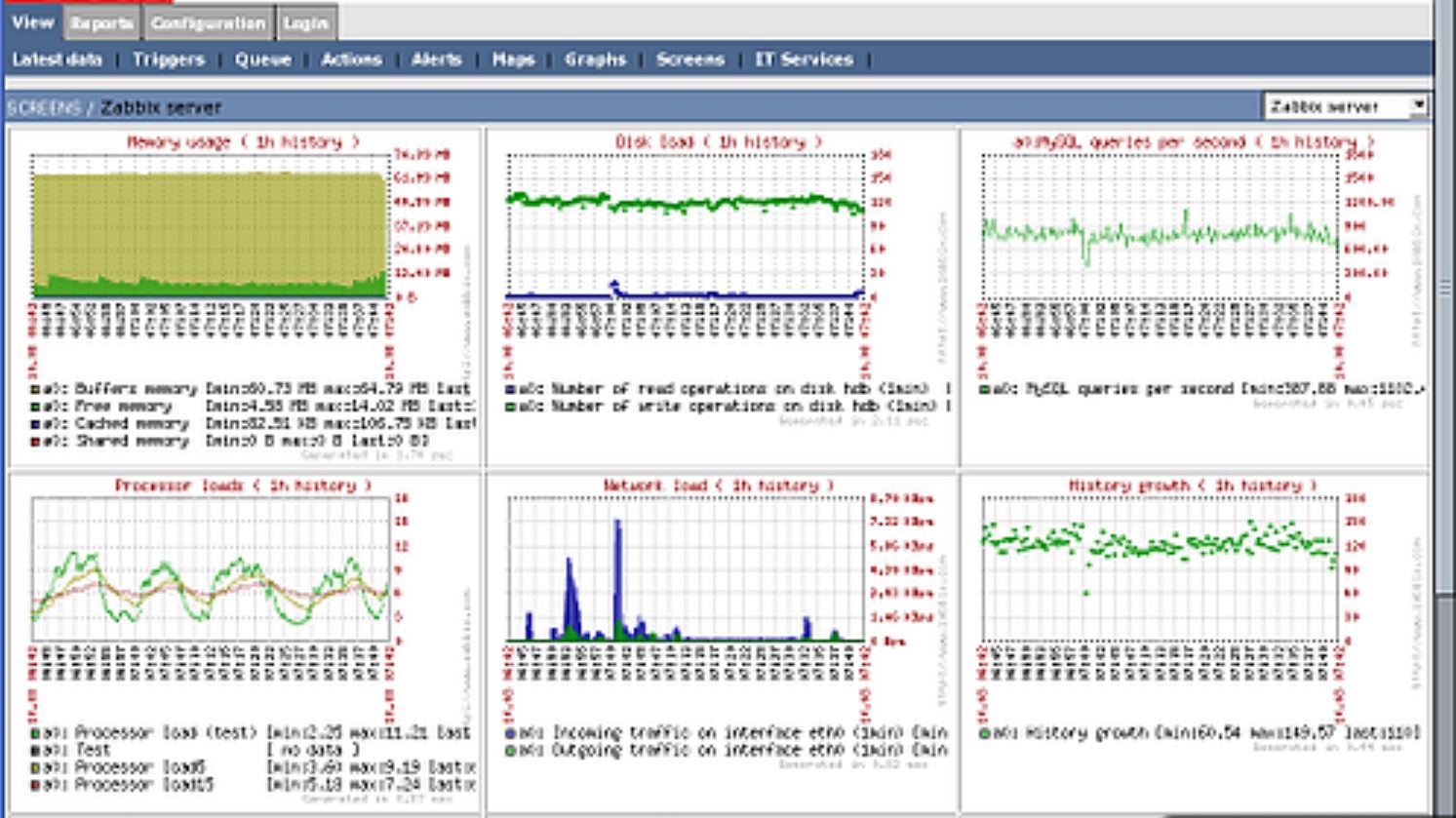Open Screens section
Screen dimensions: 1456x818
pyautogui.click(x=690, y=59)
